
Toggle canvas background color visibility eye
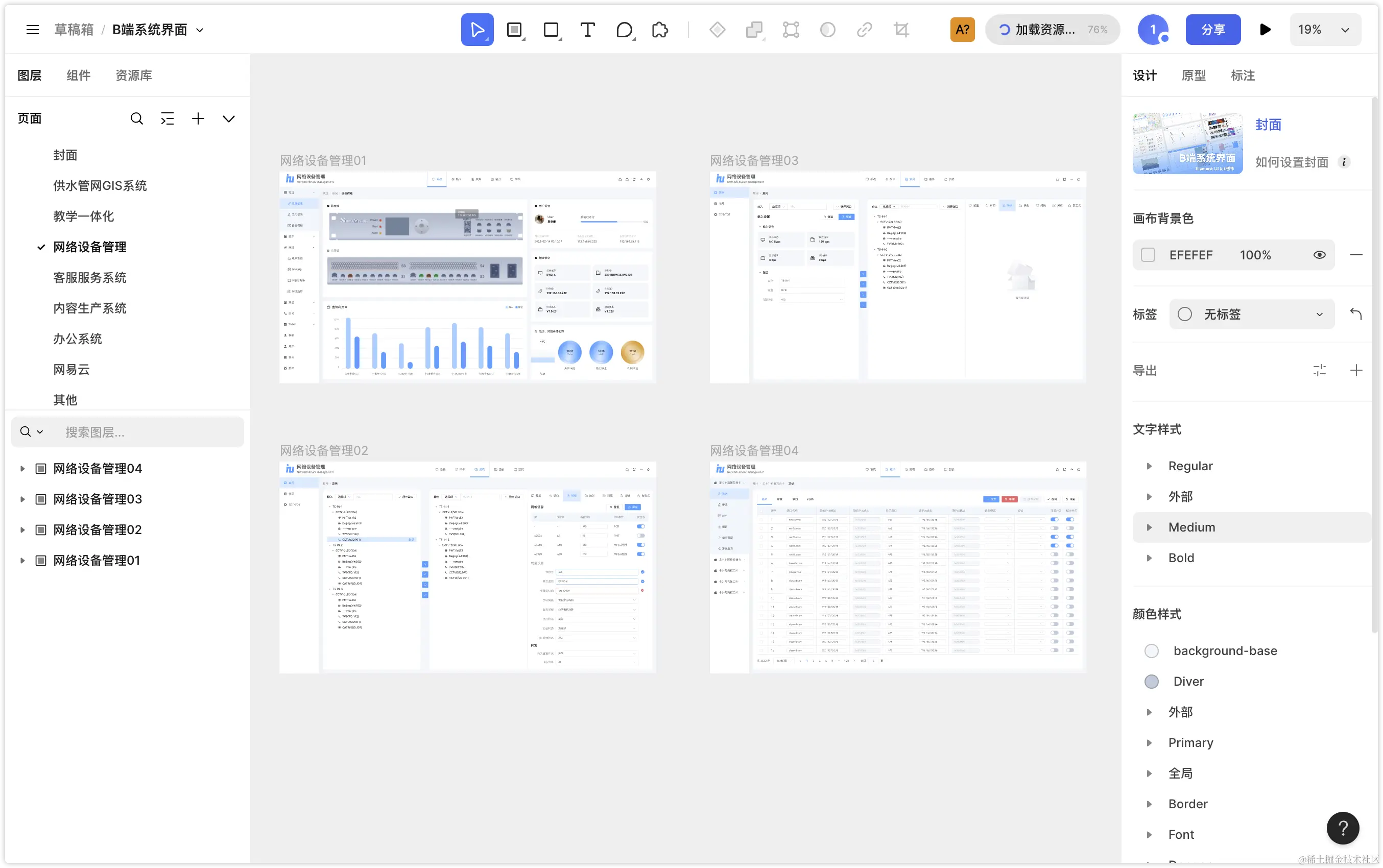click(x=1319, y=255)
